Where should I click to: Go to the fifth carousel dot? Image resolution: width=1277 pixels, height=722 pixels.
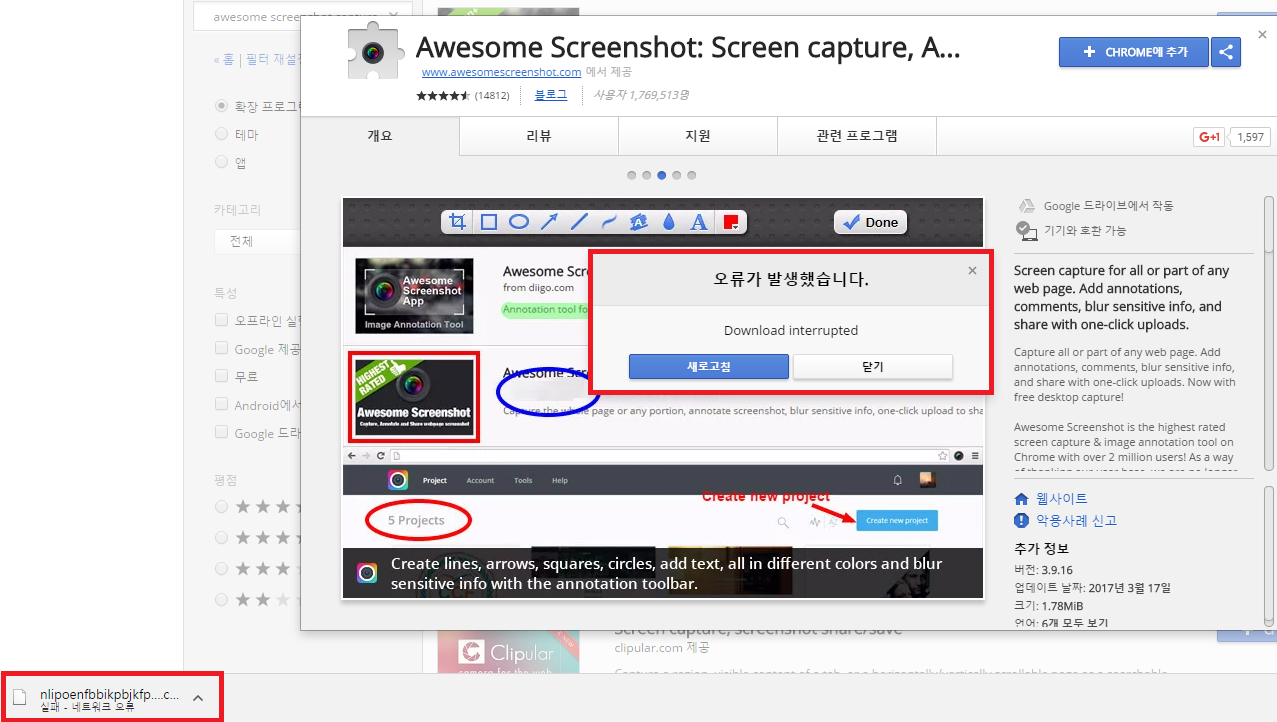click(692, 175)
